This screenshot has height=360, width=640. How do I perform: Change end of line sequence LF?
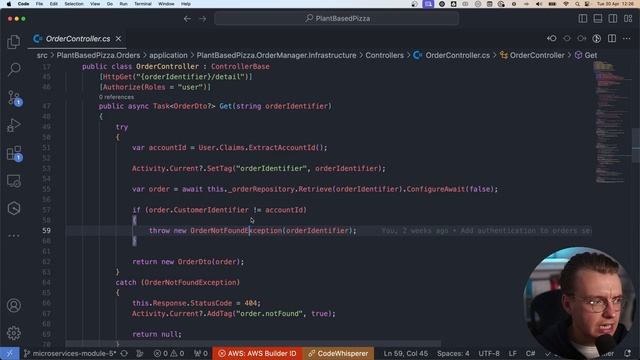(513, 353)
